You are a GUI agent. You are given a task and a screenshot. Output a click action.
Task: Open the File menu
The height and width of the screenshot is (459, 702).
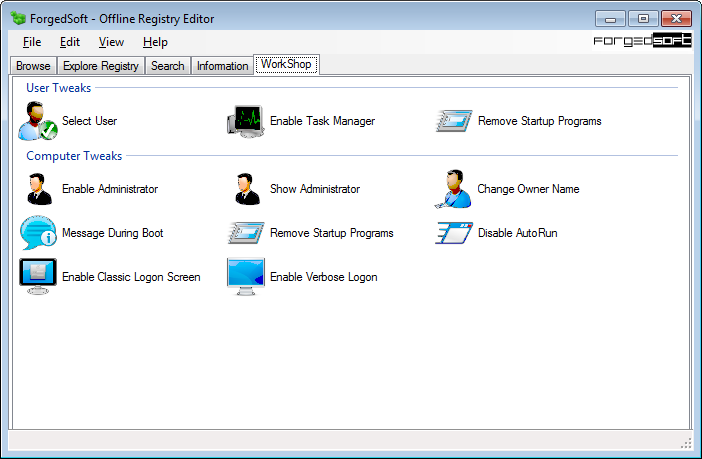click(x=32, y=42)
